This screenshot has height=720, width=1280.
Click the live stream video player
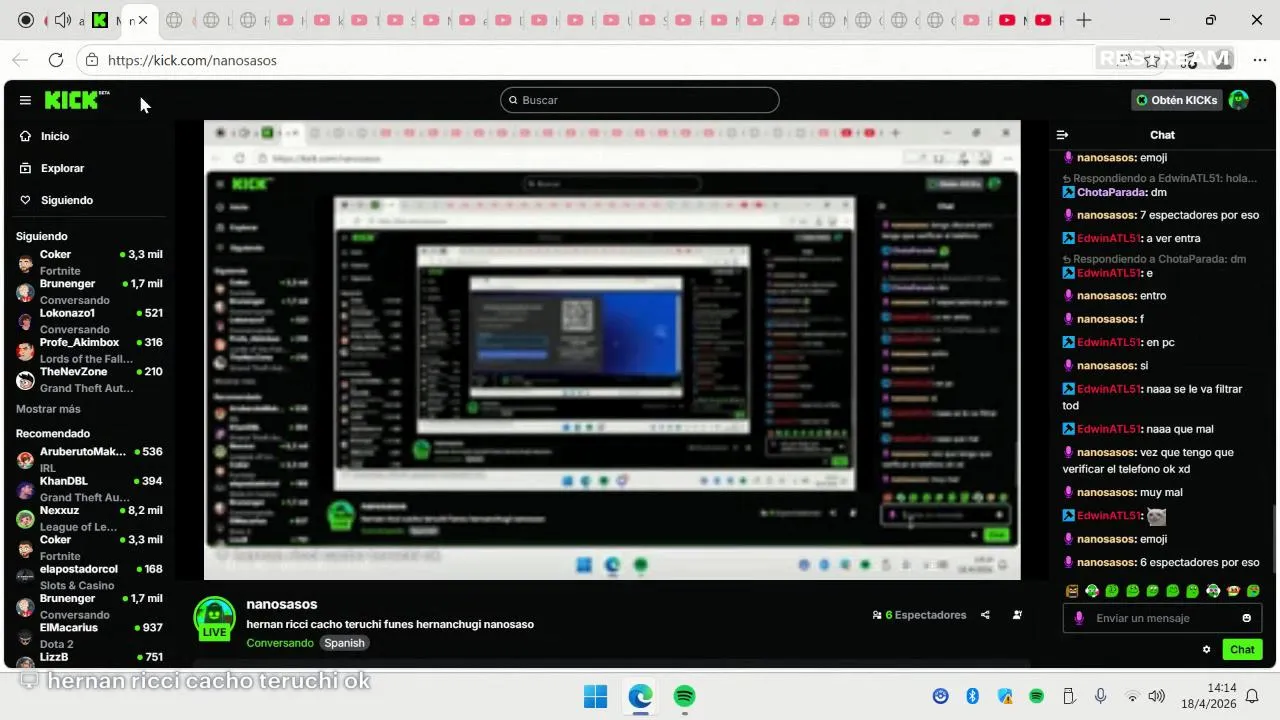[612, 350]
